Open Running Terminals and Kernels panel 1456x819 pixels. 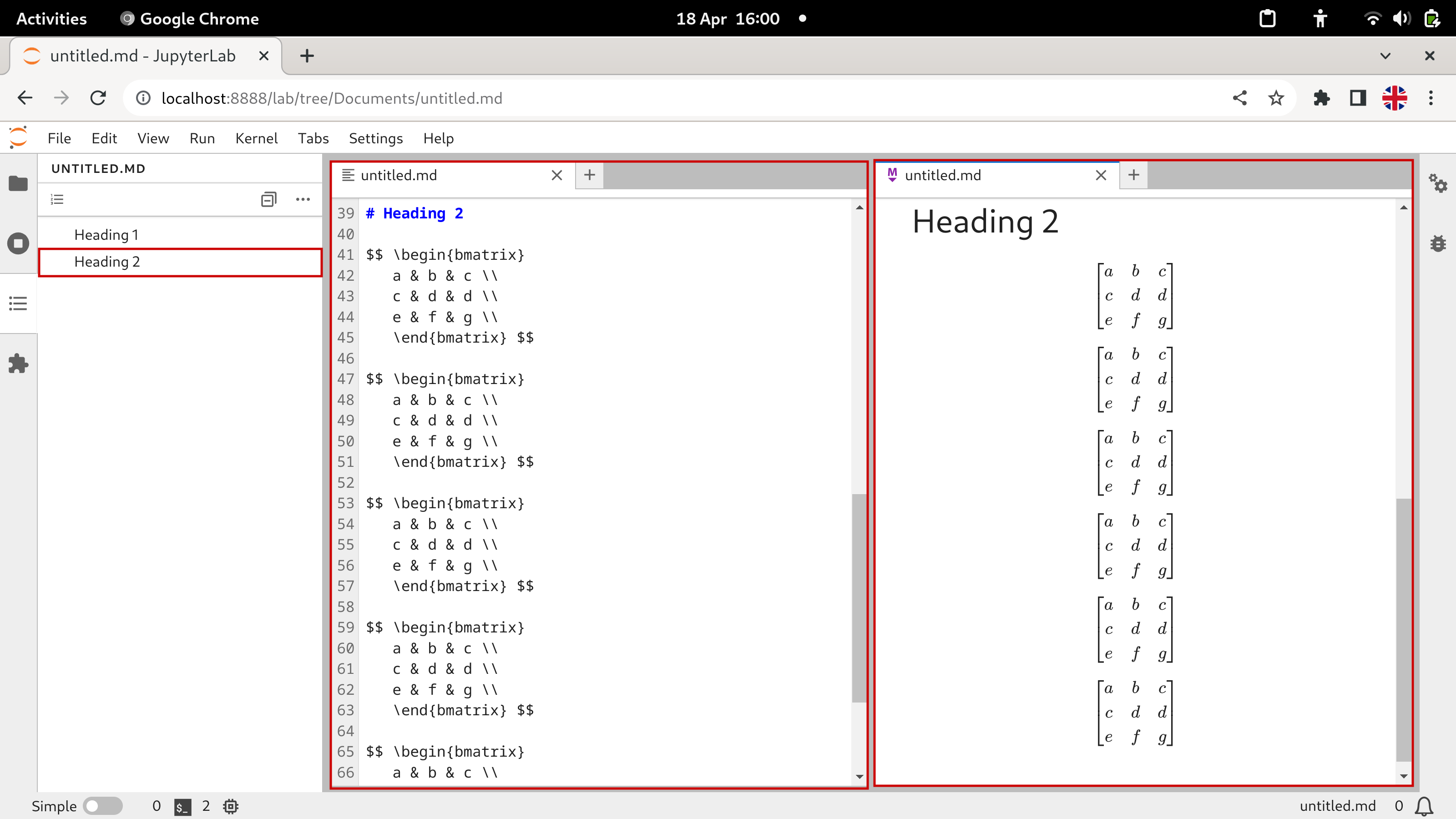tap(18, 243)
